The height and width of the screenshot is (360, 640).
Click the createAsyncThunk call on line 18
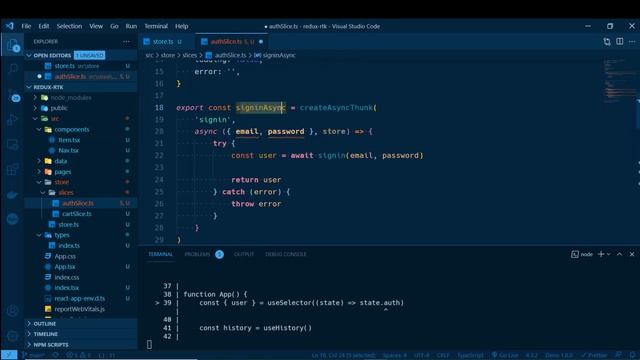pos(336,108)
